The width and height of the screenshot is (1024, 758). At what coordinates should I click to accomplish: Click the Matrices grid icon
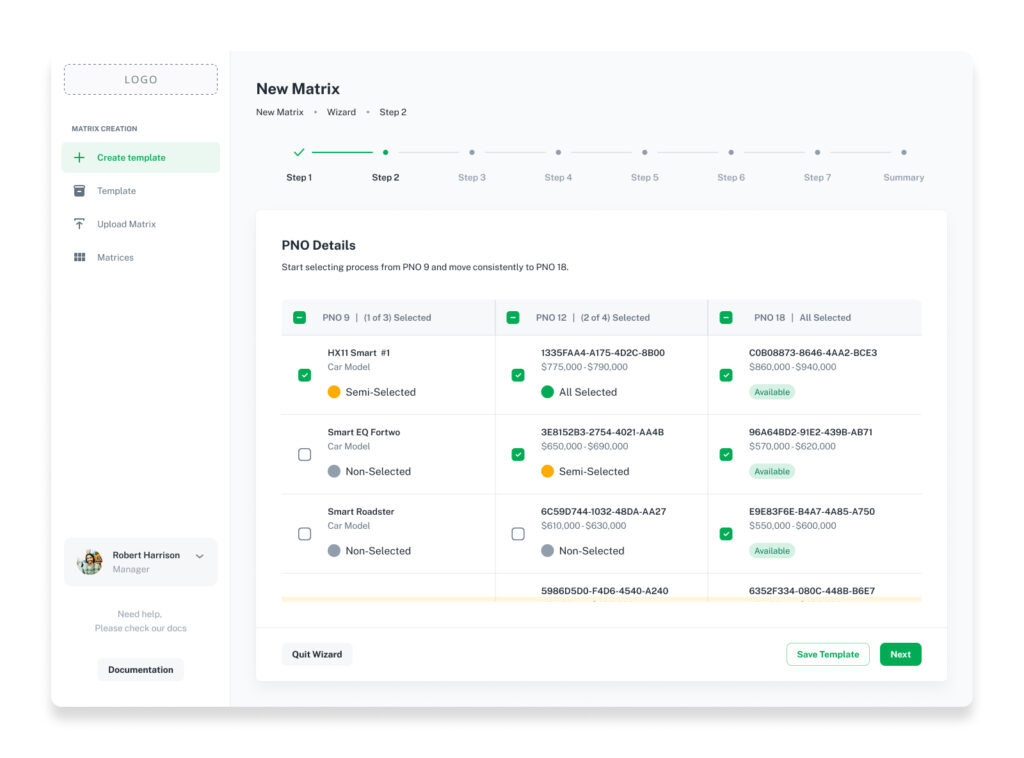coord(79,257)
